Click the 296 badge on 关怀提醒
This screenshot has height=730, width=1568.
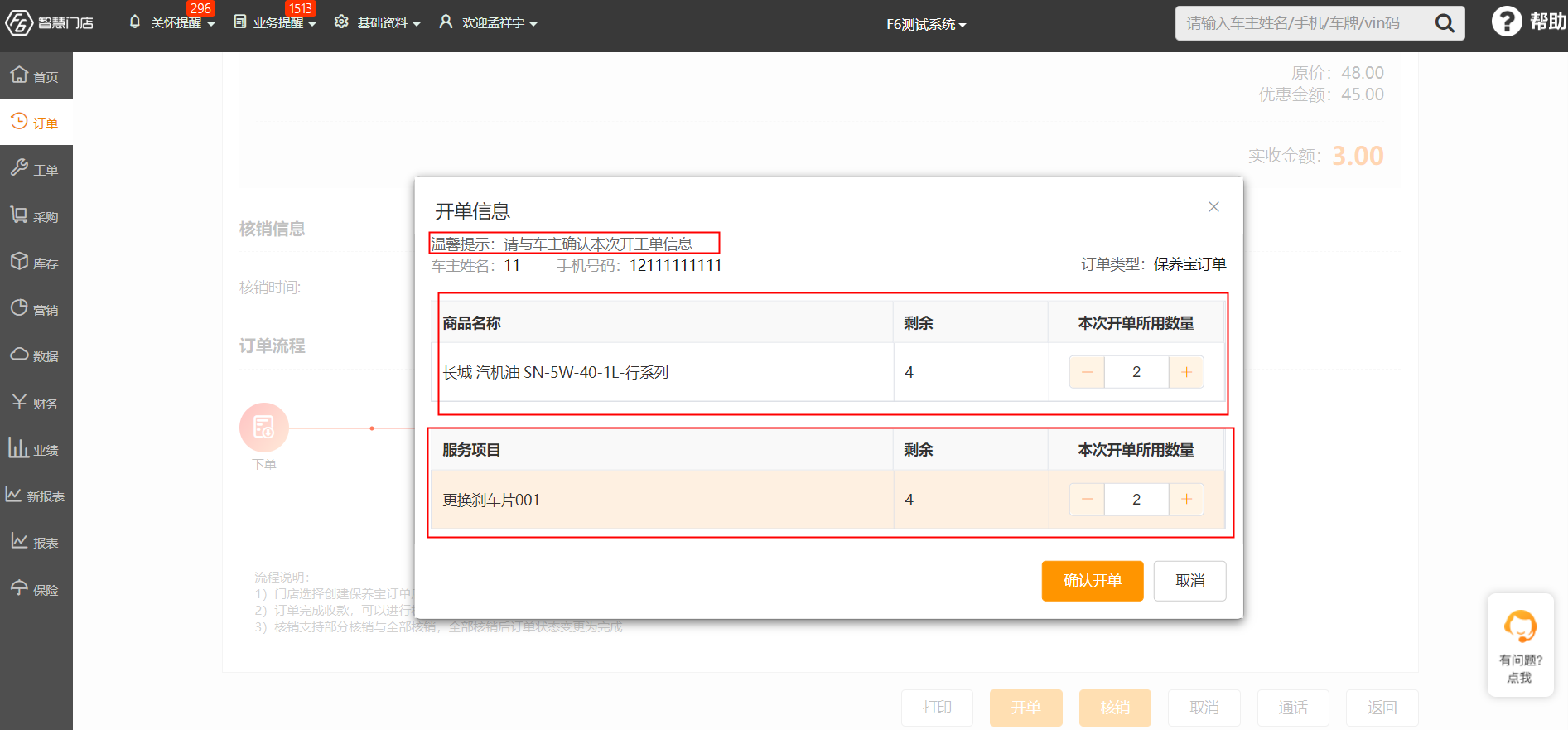200,8
